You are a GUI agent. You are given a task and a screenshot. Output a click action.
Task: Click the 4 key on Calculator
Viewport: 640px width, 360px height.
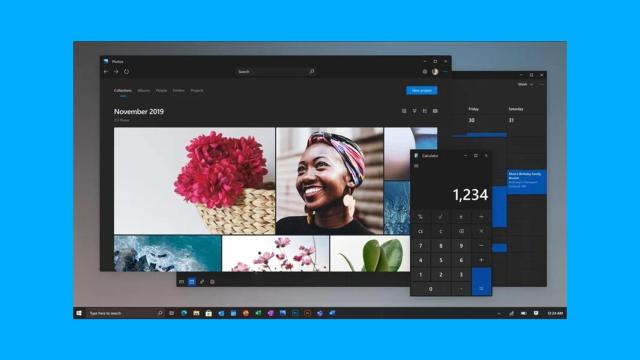coord(420,260)
